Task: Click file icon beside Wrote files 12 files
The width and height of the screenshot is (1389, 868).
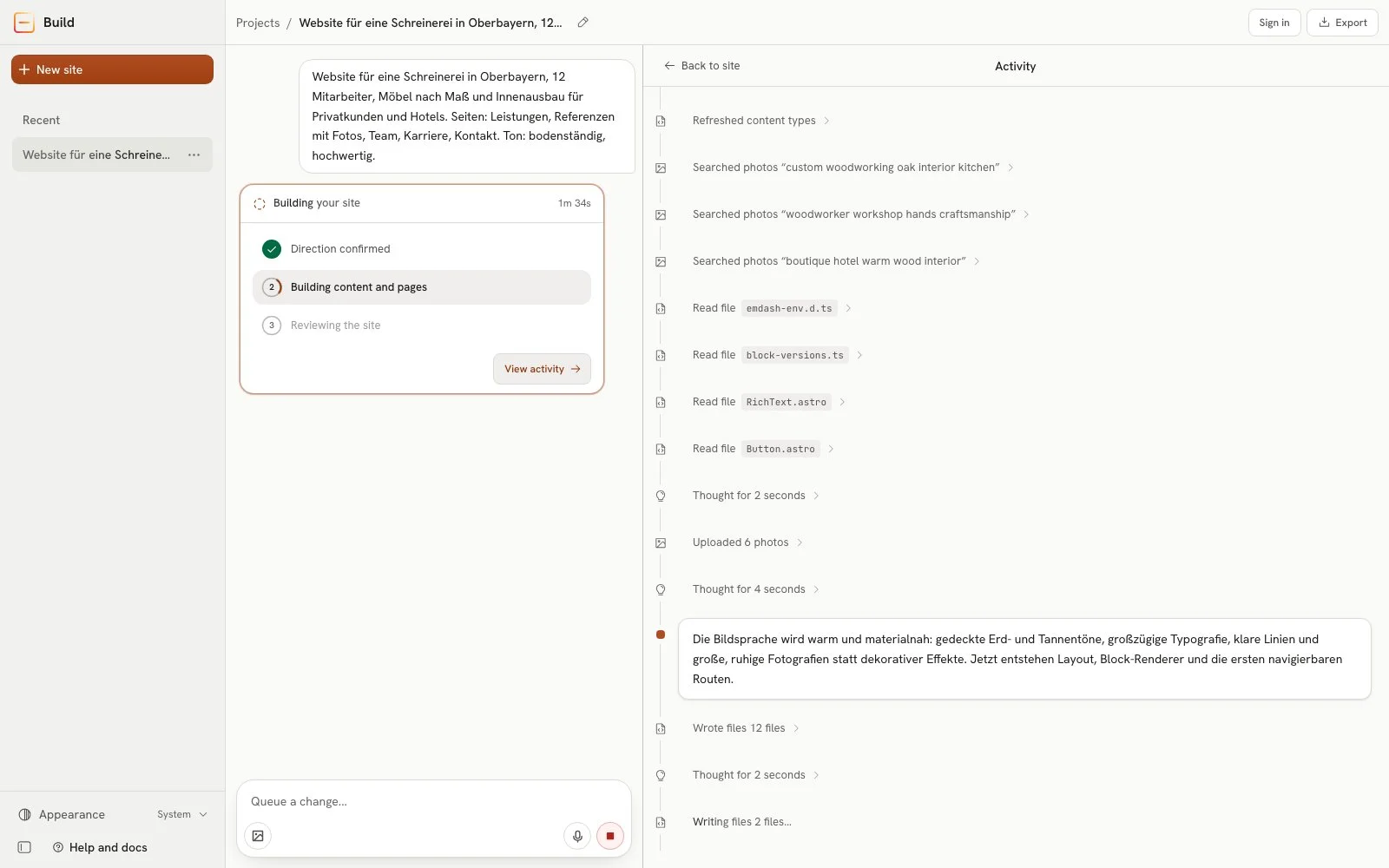Action: pyautogui.click(x=661, y=728)
